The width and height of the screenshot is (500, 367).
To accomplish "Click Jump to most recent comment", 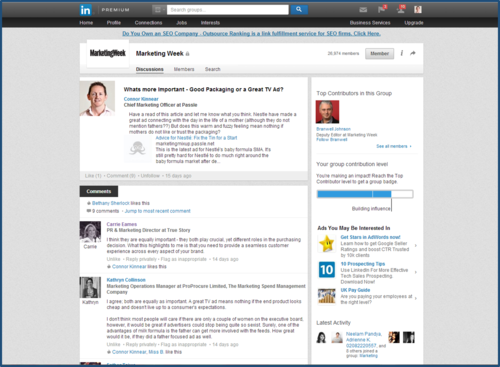I will click(x=157, y=211).
